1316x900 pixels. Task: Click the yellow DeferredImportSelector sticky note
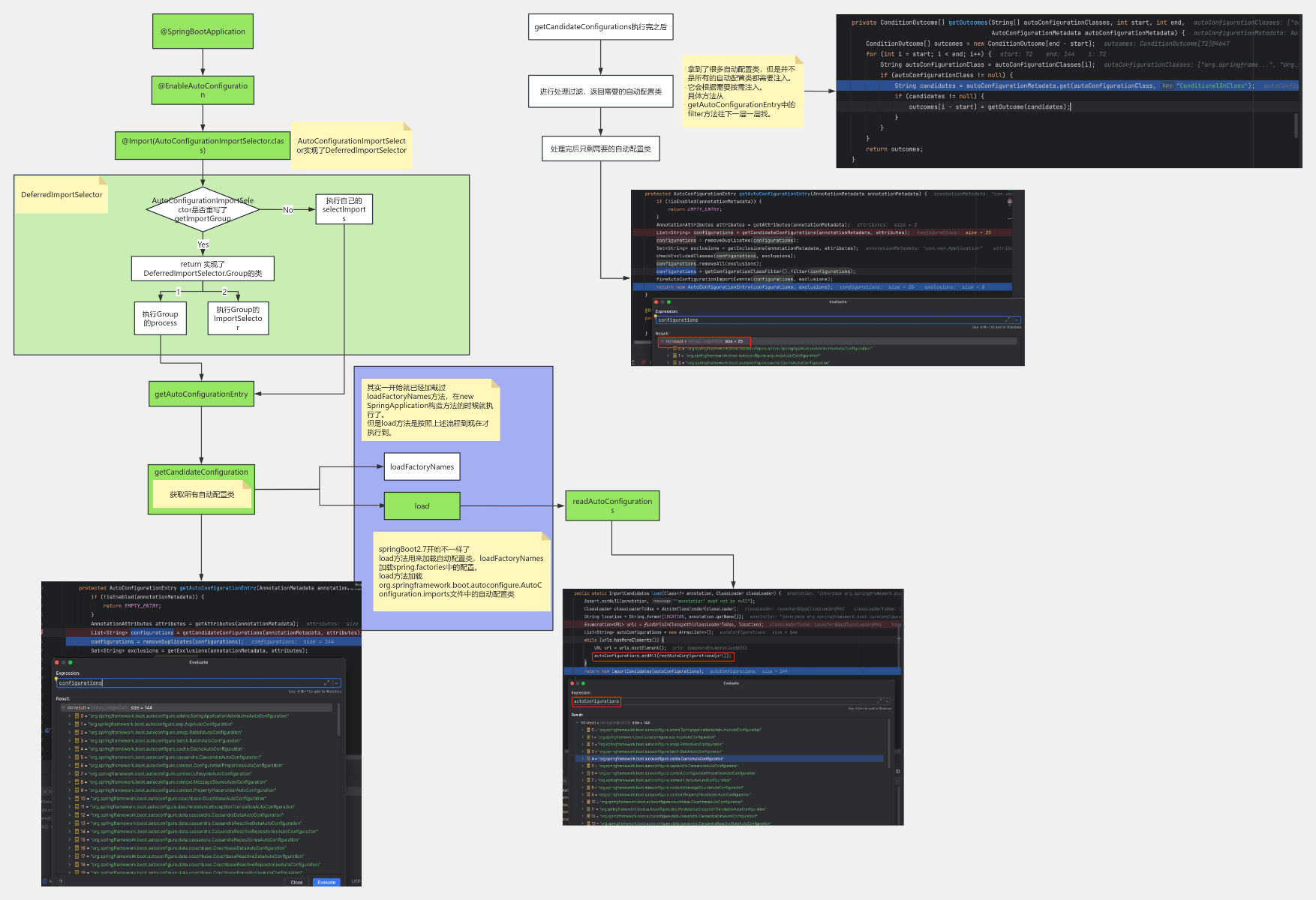click(62, 195)
